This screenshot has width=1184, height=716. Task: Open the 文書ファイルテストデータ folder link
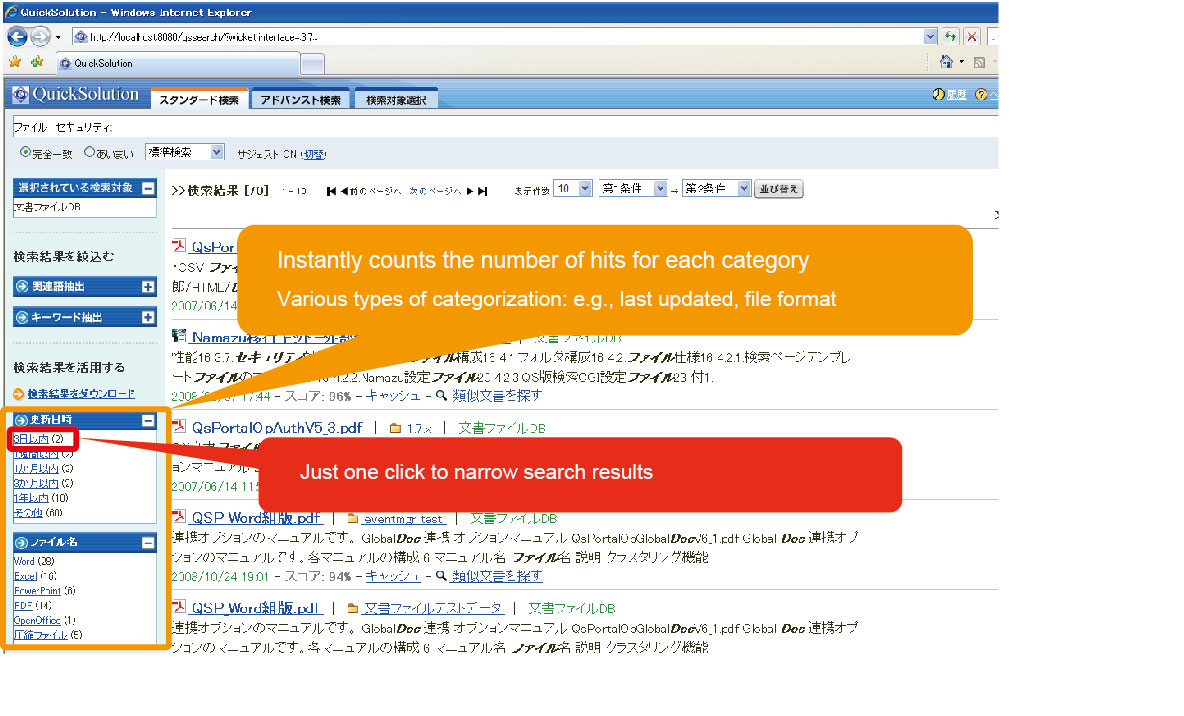pyautogui.click(x=433, y=608)
